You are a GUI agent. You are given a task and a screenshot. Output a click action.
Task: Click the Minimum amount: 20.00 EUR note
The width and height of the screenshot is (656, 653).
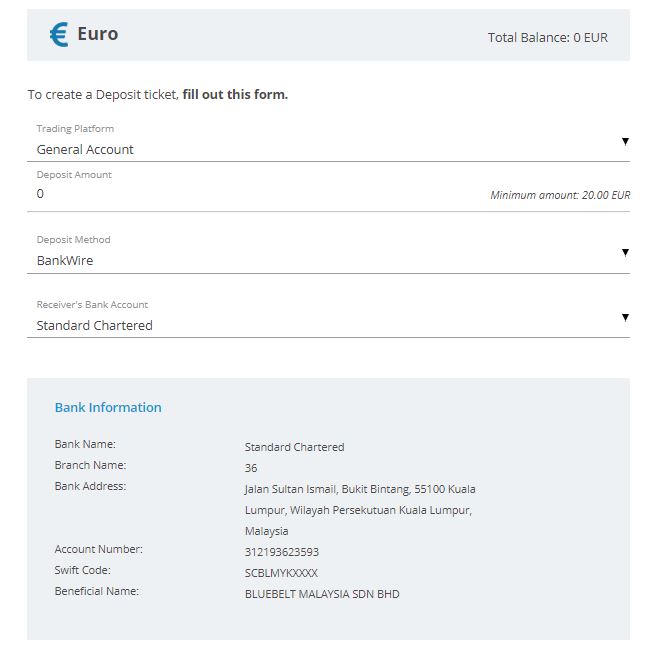pos(560,195)
